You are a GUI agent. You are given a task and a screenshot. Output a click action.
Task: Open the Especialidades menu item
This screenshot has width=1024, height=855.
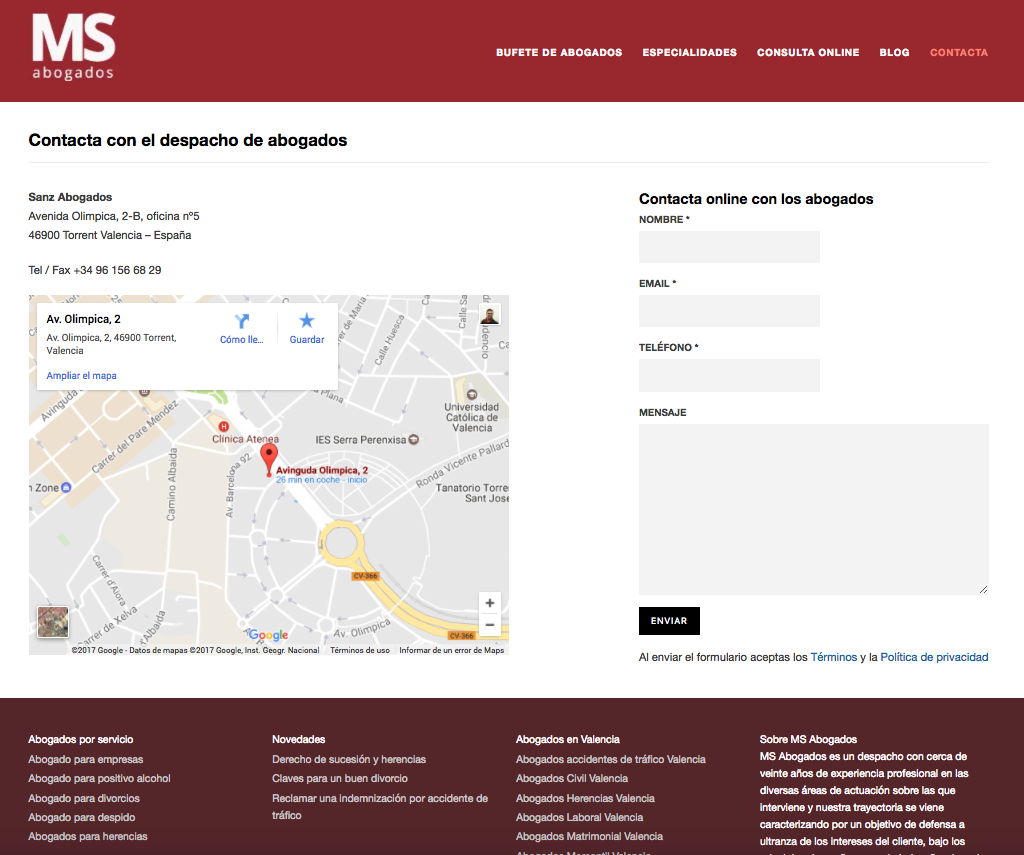point(689,53)
